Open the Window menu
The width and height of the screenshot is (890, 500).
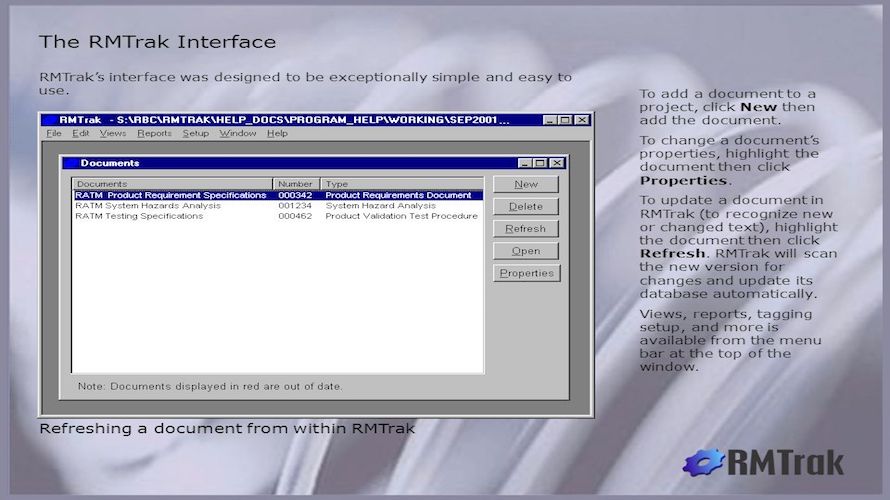(237, 133)
